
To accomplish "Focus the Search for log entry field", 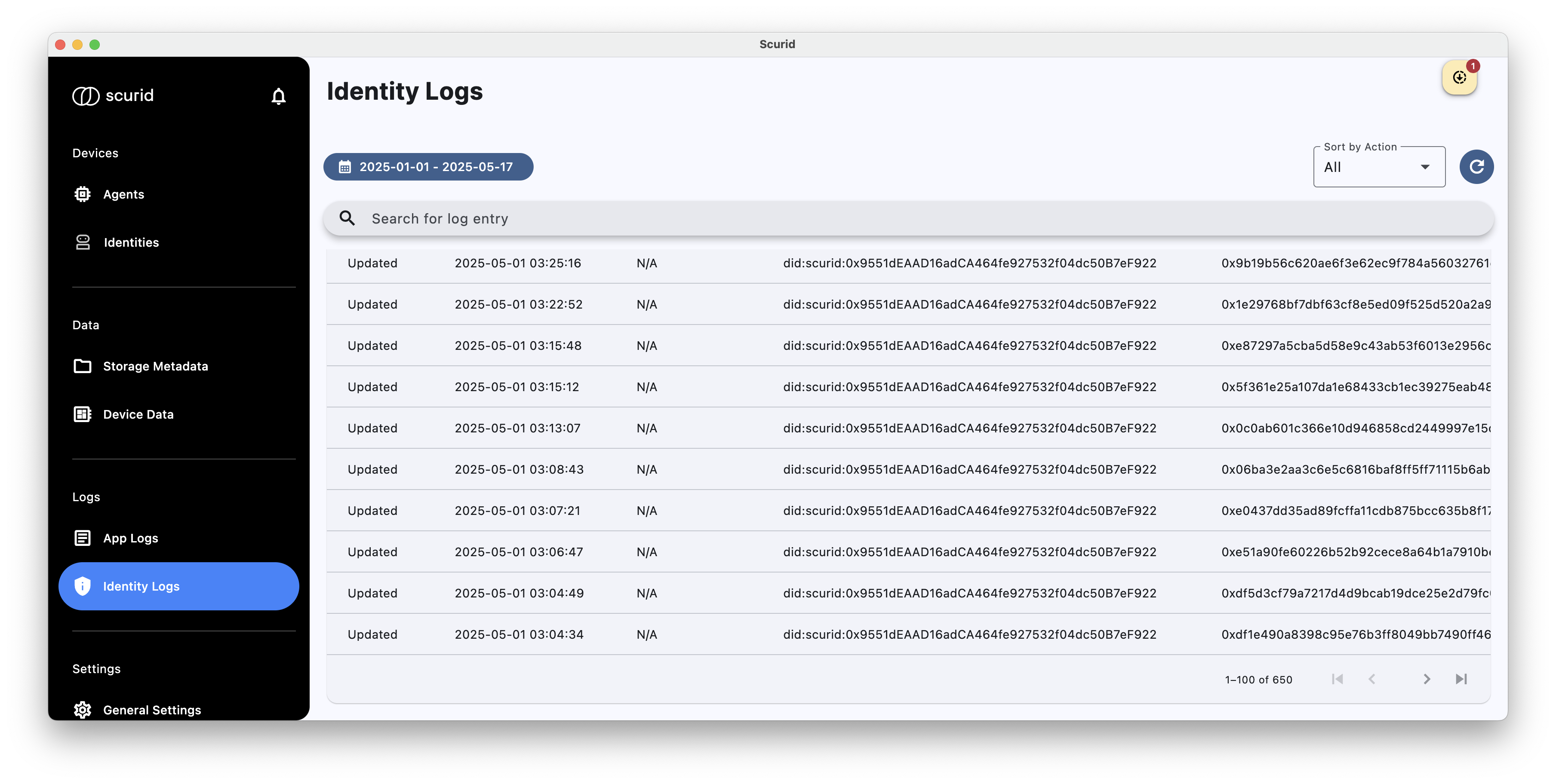I will [908, 218].
